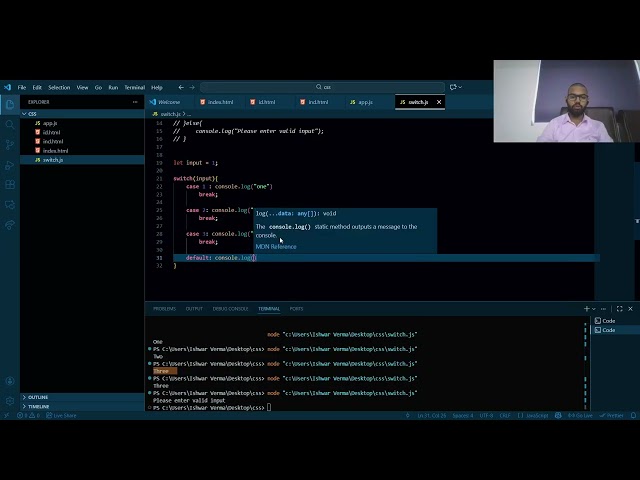Open the PORTS panel tab

point(296,309)
